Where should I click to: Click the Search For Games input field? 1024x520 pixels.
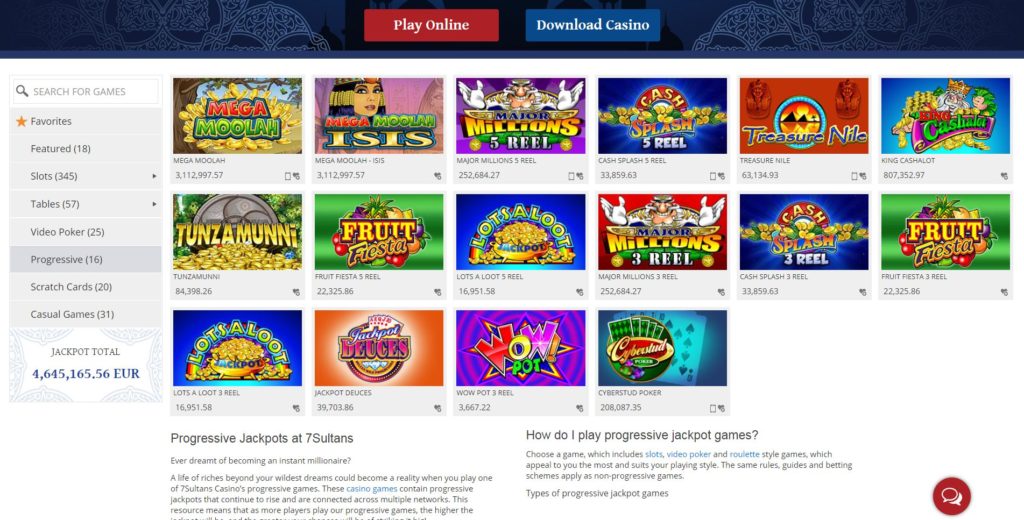86,91
